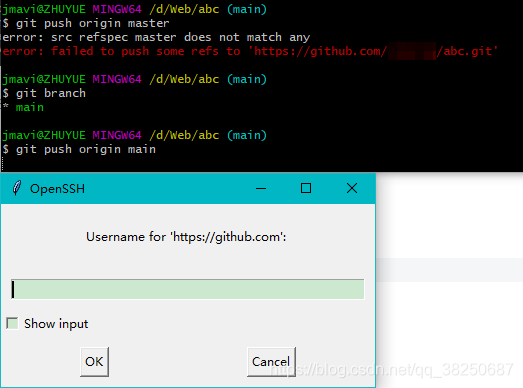This screenshot has width=523, height=388.
Task: Click the 'git push origin master' command line
Action: (x=86, y=23)
